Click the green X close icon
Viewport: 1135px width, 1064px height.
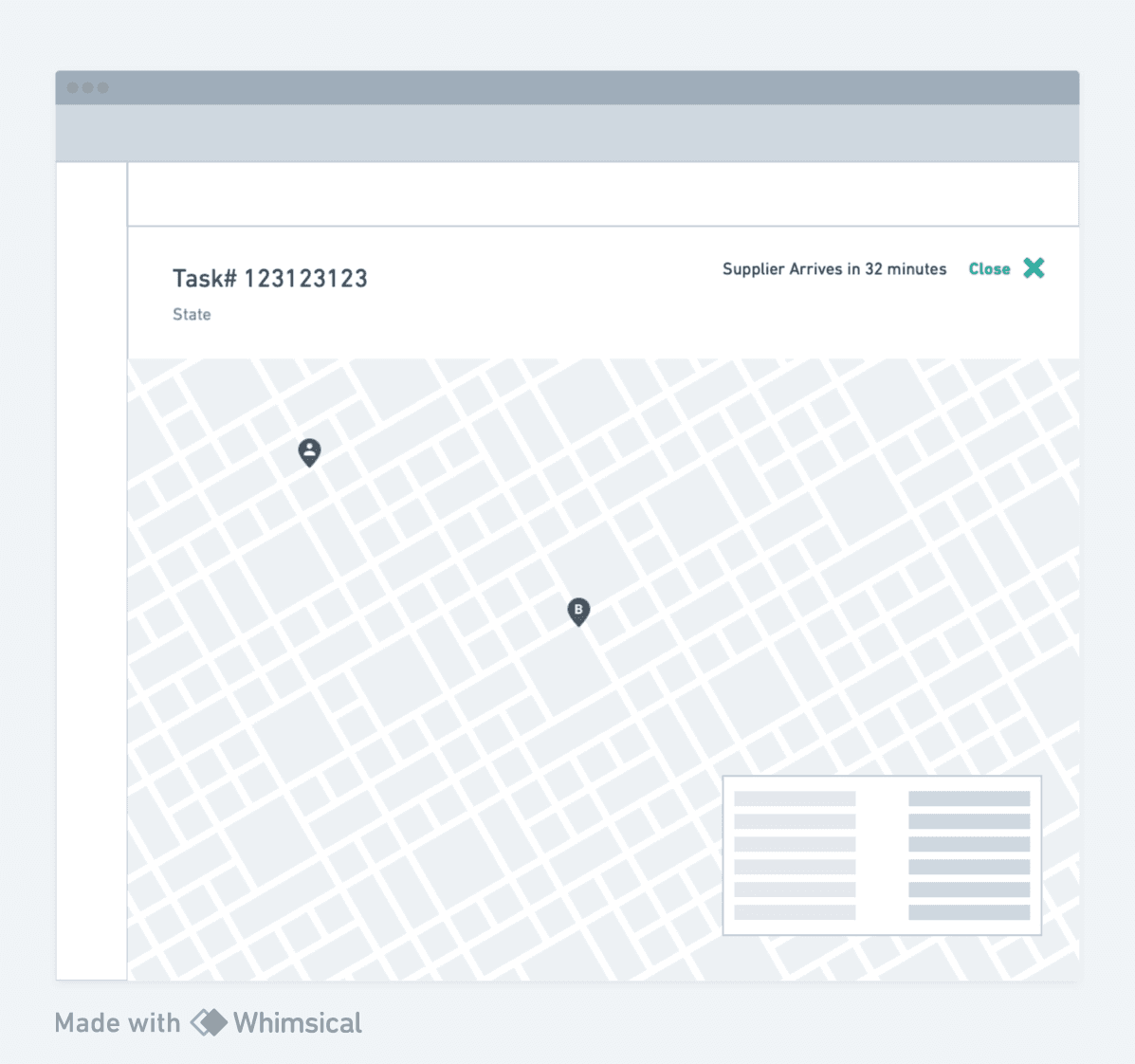[1034, 268]
